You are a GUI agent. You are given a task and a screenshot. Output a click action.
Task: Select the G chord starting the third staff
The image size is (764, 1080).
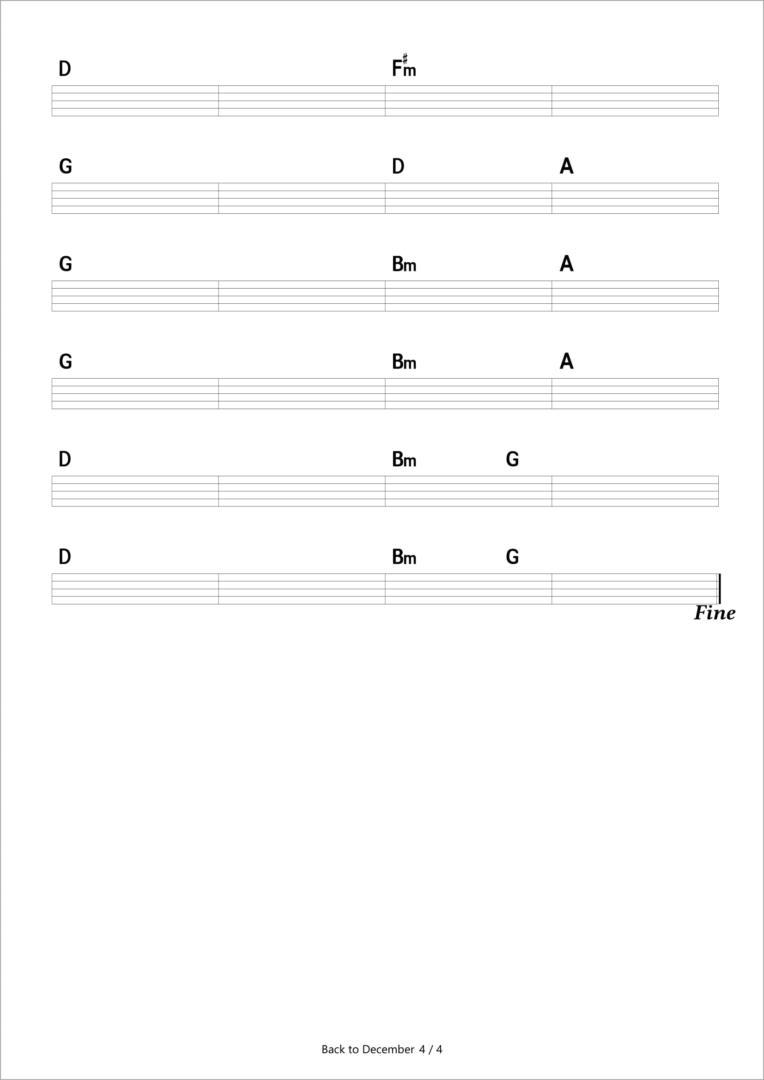(65, 265)
